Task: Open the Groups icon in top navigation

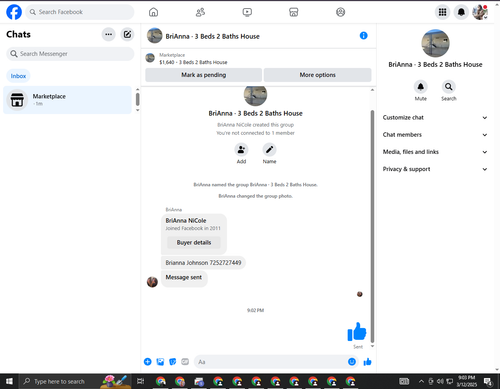Action: coord(340,12)
